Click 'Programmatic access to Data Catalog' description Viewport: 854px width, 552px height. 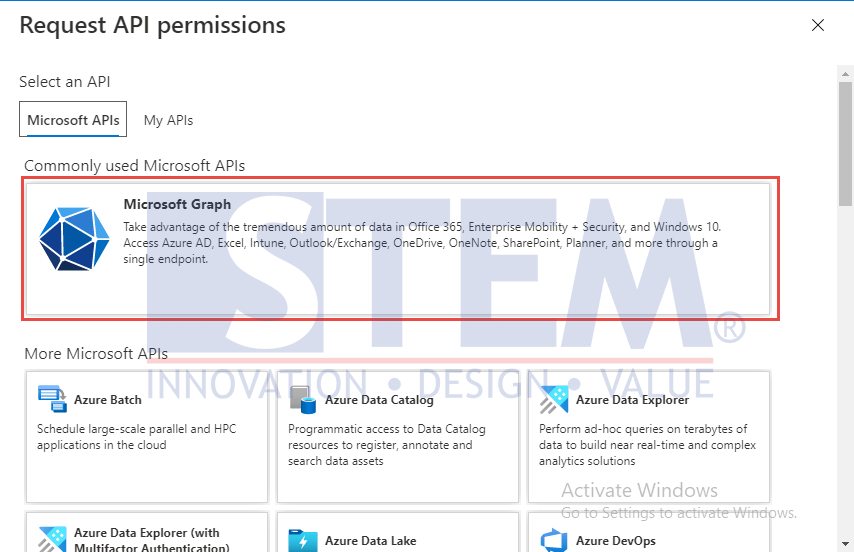pyautogui.click(x=387, y=445)
